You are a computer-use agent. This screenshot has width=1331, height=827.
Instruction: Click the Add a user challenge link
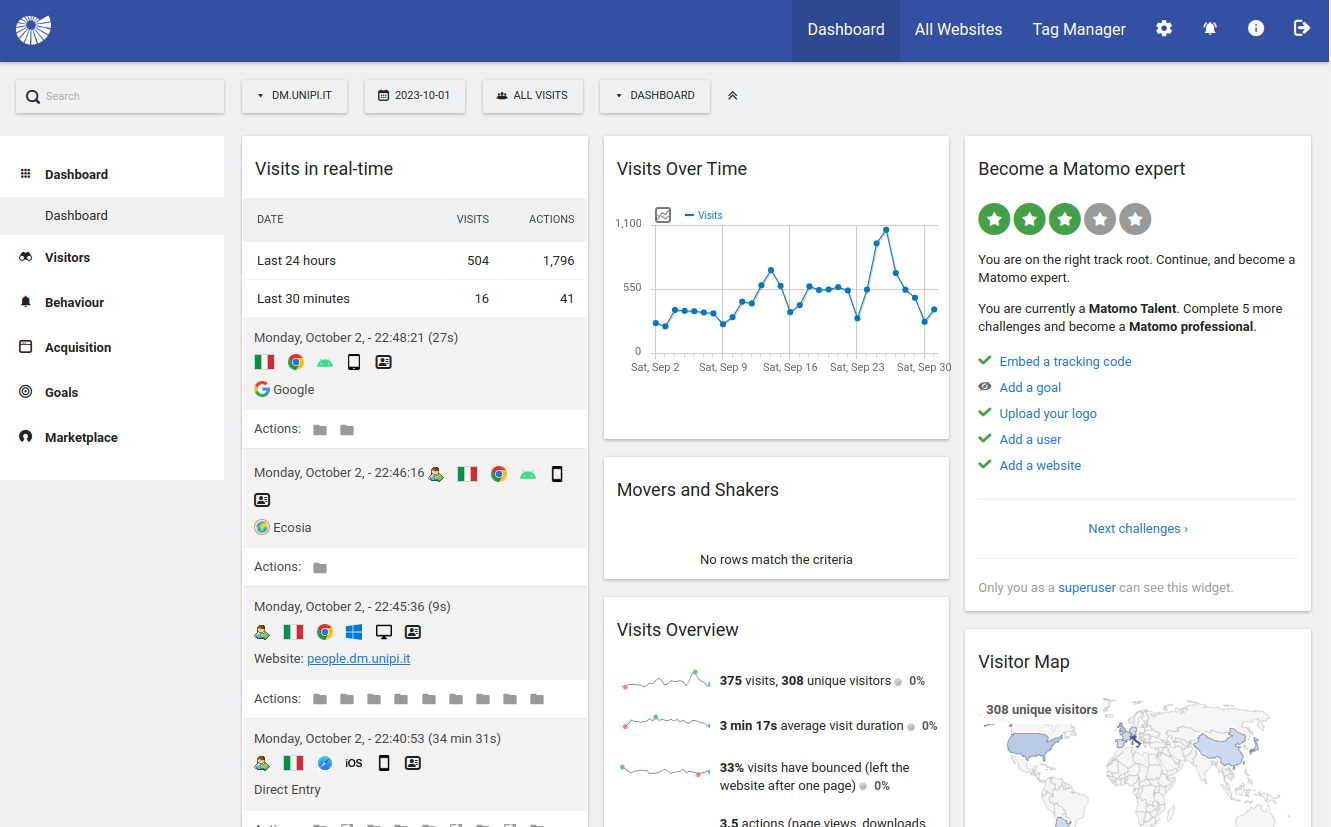pos(1030,439)
